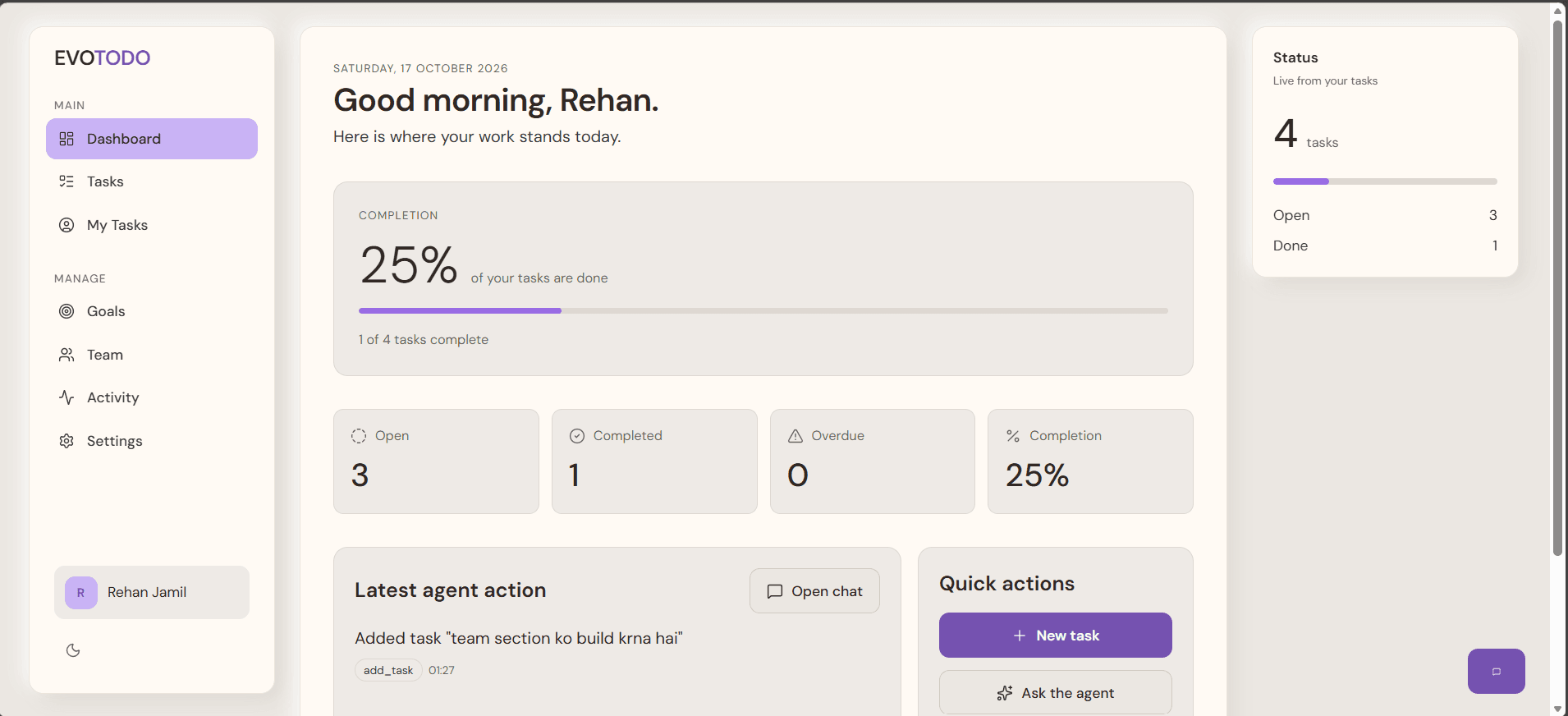The height and width of the screenshot is (716, 1568).
Task: Click the "Added task" agent action text
Action: point(519,638)
